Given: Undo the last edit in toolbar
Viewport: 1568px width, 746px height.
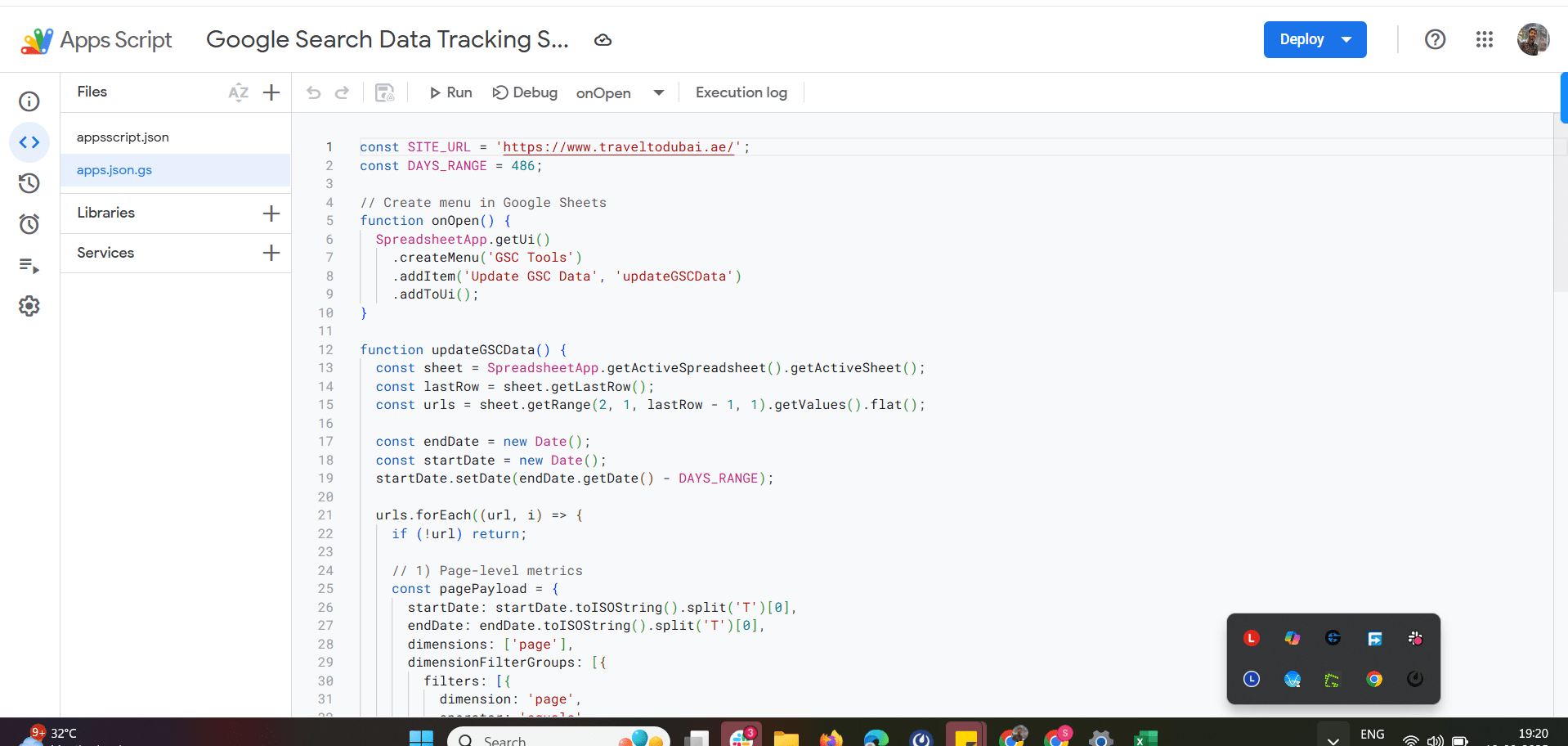Looking at the screenshot, I should click(x=314, y=92).
